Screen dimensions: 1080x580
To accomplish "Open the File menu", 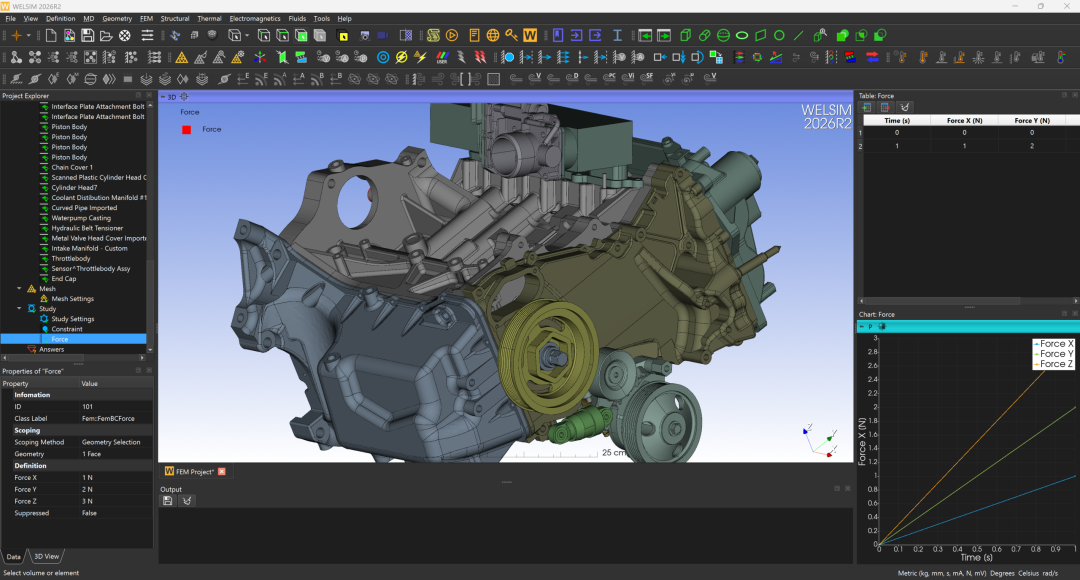I will pyautogui.click(x=10, y=19).
